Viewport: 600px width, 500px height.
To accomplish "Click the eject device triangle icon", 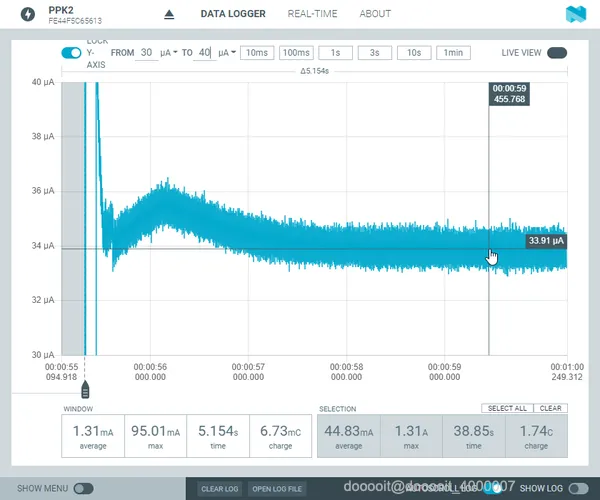I will click(169, 15).
